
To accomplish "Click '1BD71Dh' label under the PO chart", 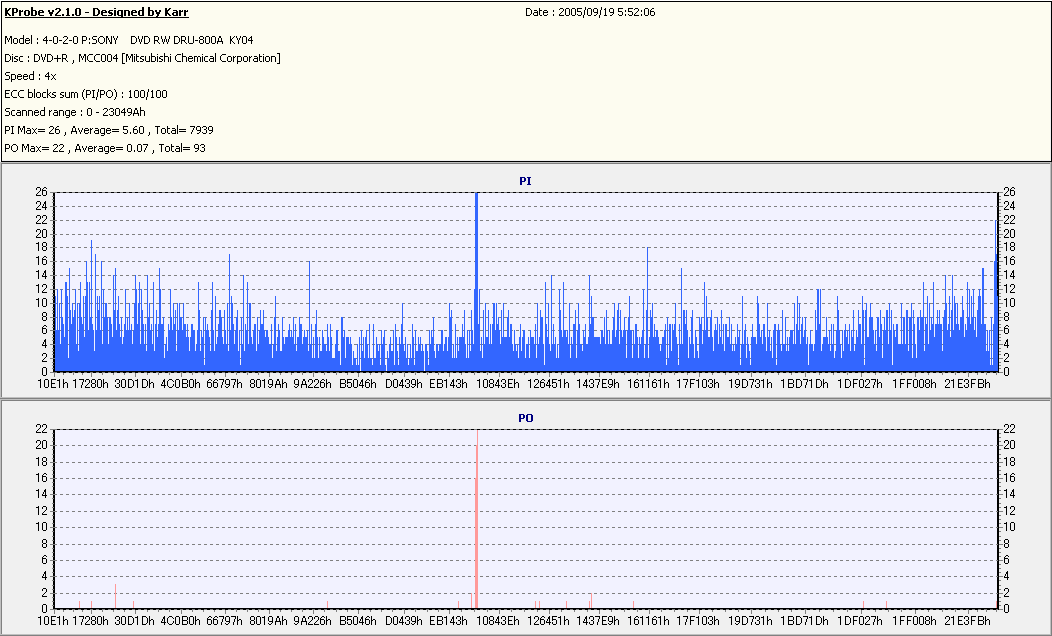I will [804, 621].
